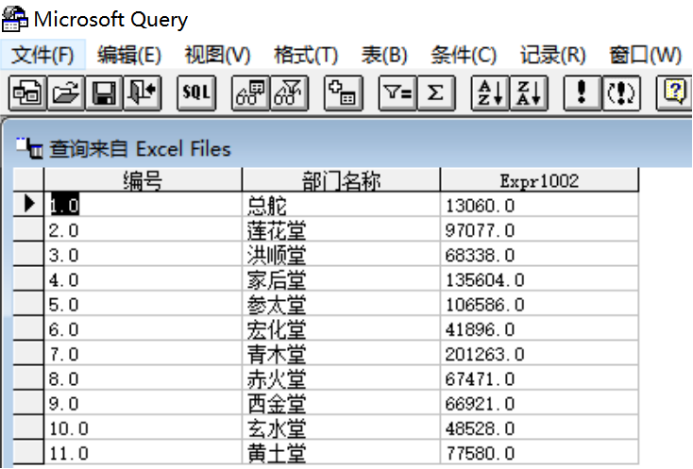
Task: Open the 窗口(W) menu
Action: coord(645,55)
